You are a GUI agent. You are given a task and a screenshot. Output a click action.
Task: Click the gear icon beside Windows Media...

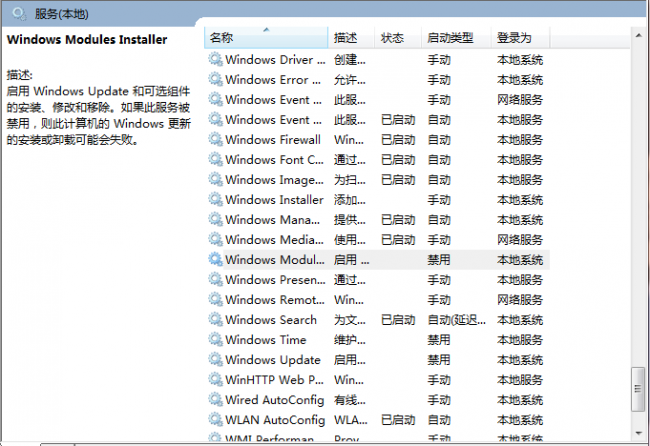tap(215, 239)
